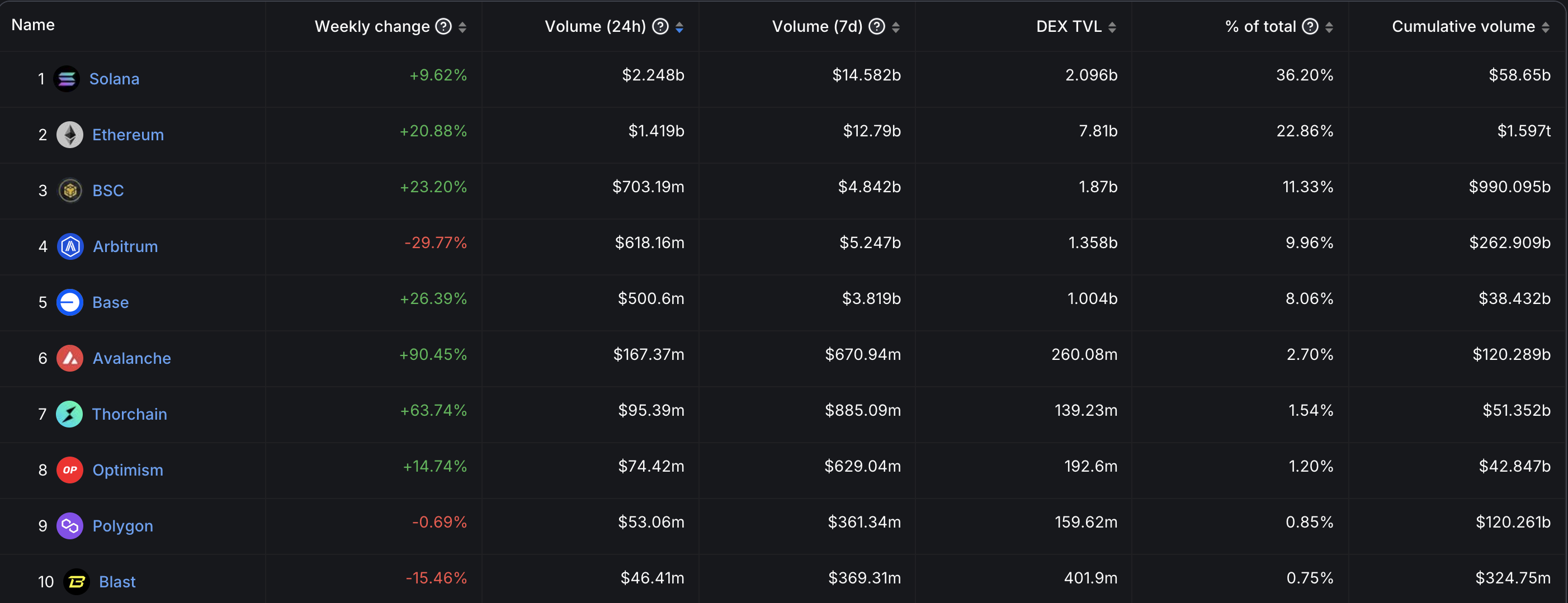Viewport: 1568px width, 603px height.
Task: Open the Base chain link
Action: pos(110,303)
